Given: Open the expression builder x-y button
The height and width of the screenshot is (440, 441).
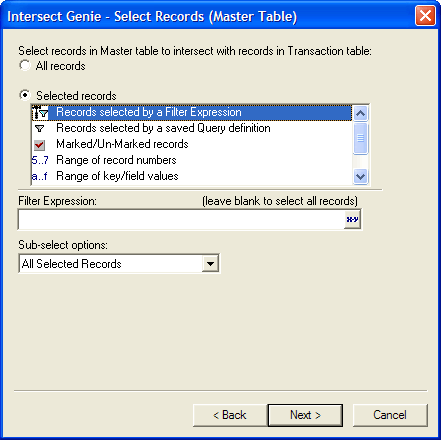Looking at the screenshot, I should pos(352,219).
